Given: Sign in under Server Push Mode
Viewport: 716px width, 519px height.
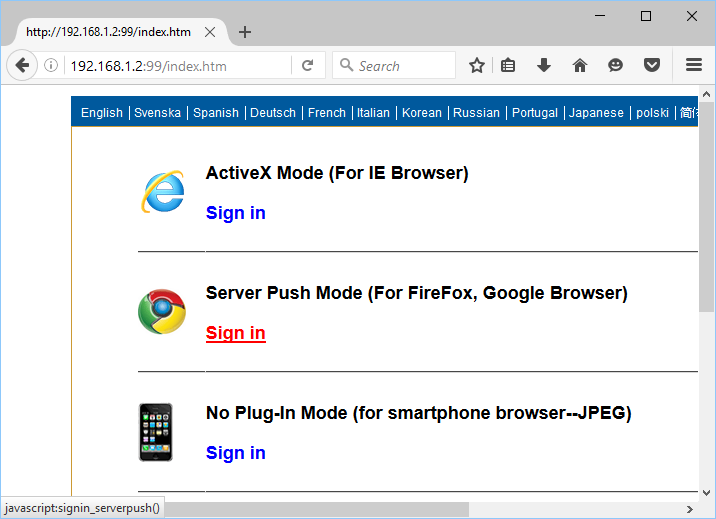Looking at the screenshot, I should (235, 333).
